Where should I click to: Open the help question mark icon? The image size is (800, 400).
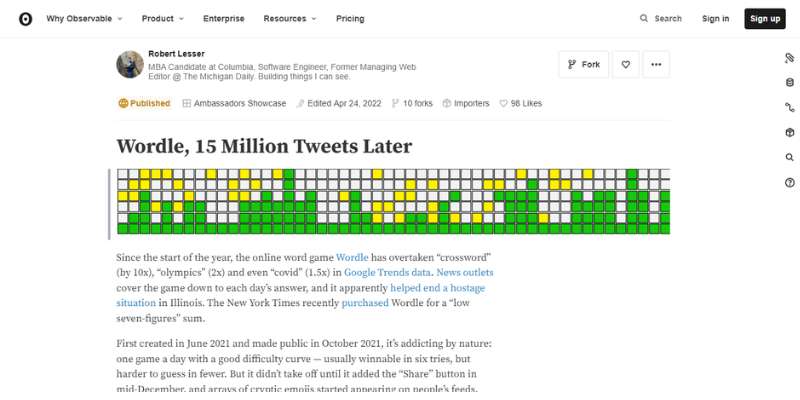[789, 183]
